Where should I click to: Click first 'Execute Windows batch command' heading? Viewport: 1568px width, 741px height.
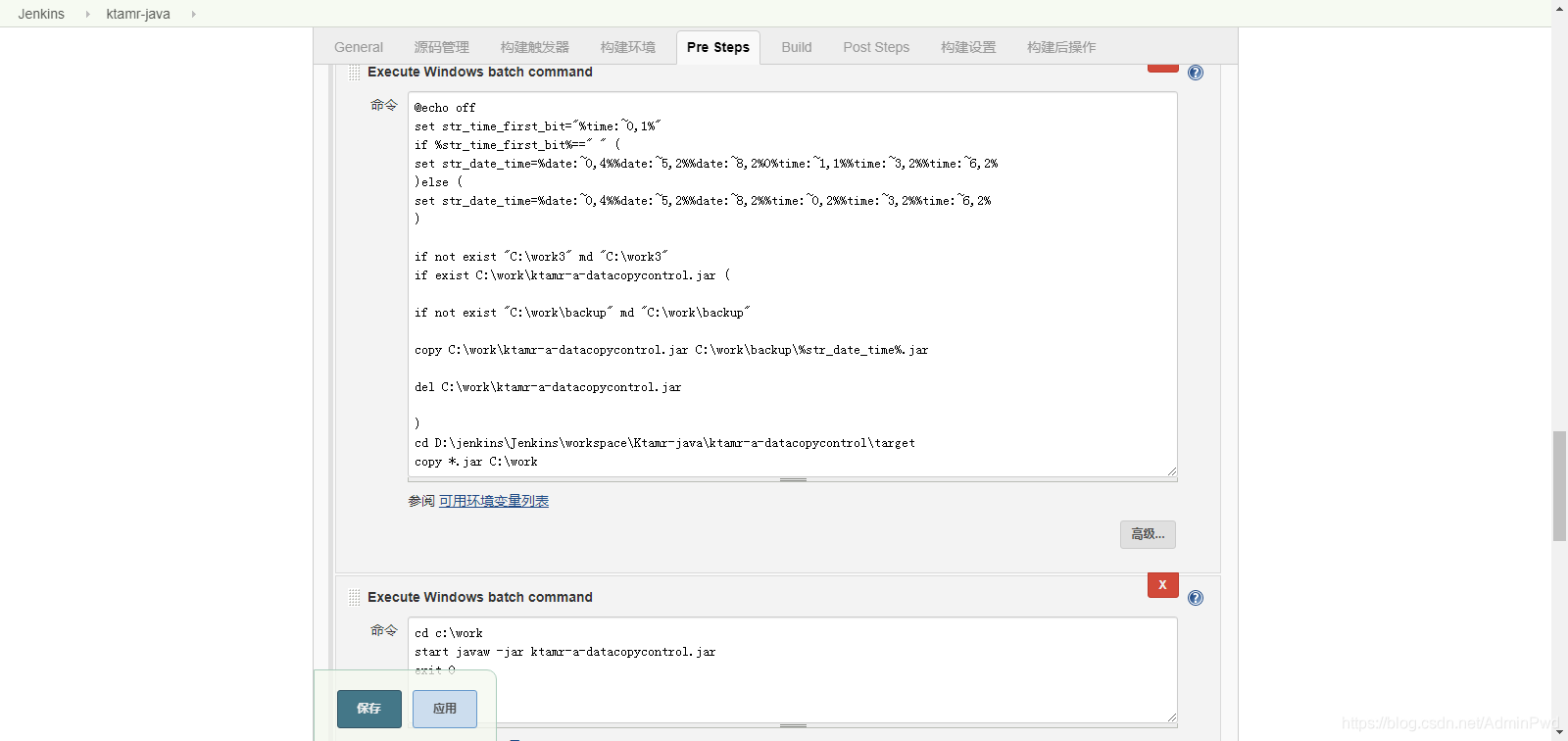click(480, 73)
